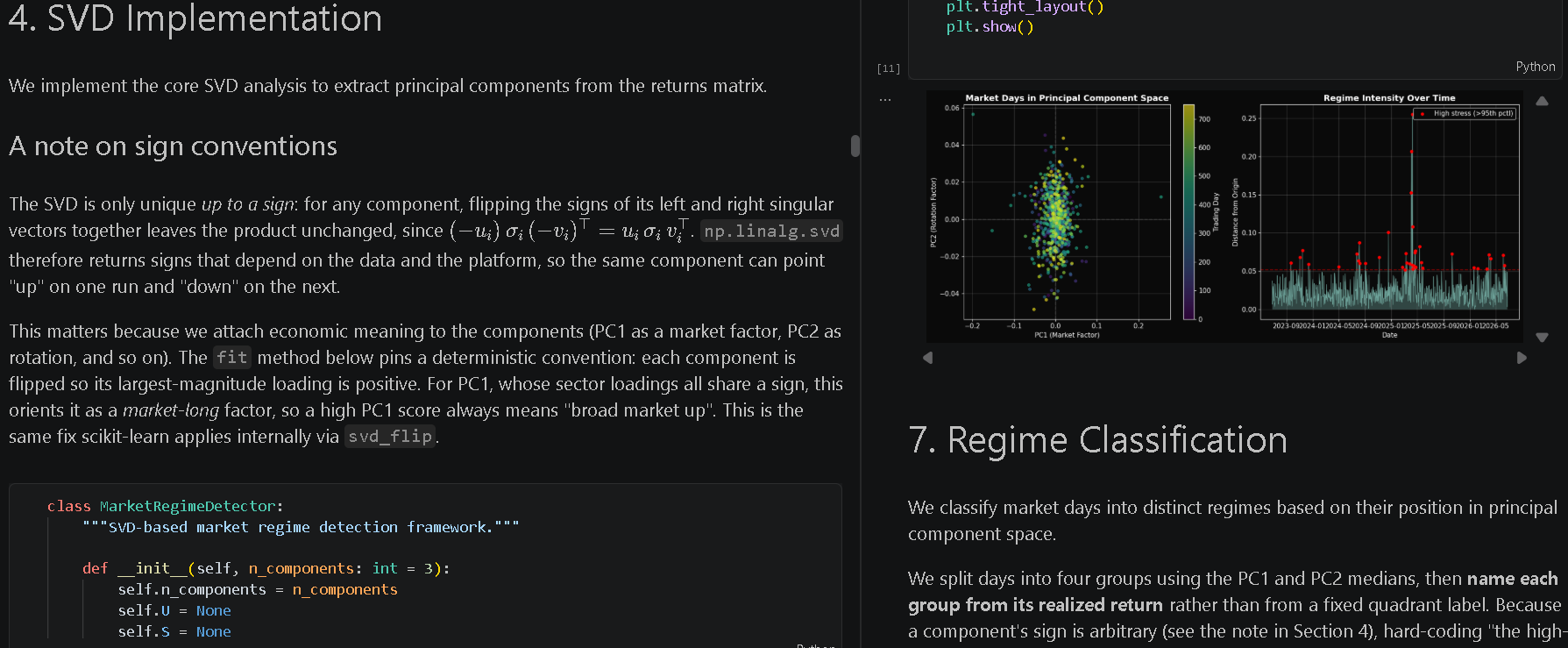
Task: Open the cell output ellipsis menu
Action: [x=885, y=100]
